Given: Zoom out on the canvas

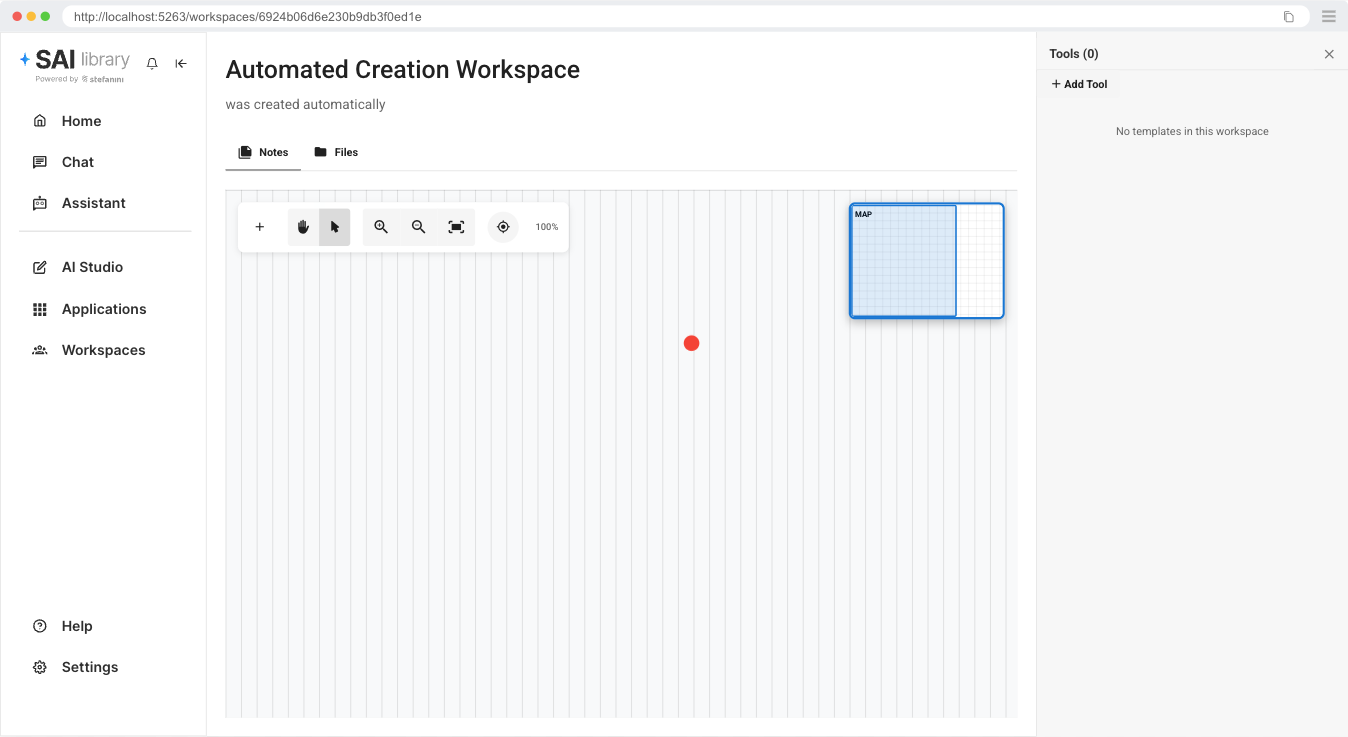Looking at the screenshot, I should pyautogui.click(x=419, y=227).
